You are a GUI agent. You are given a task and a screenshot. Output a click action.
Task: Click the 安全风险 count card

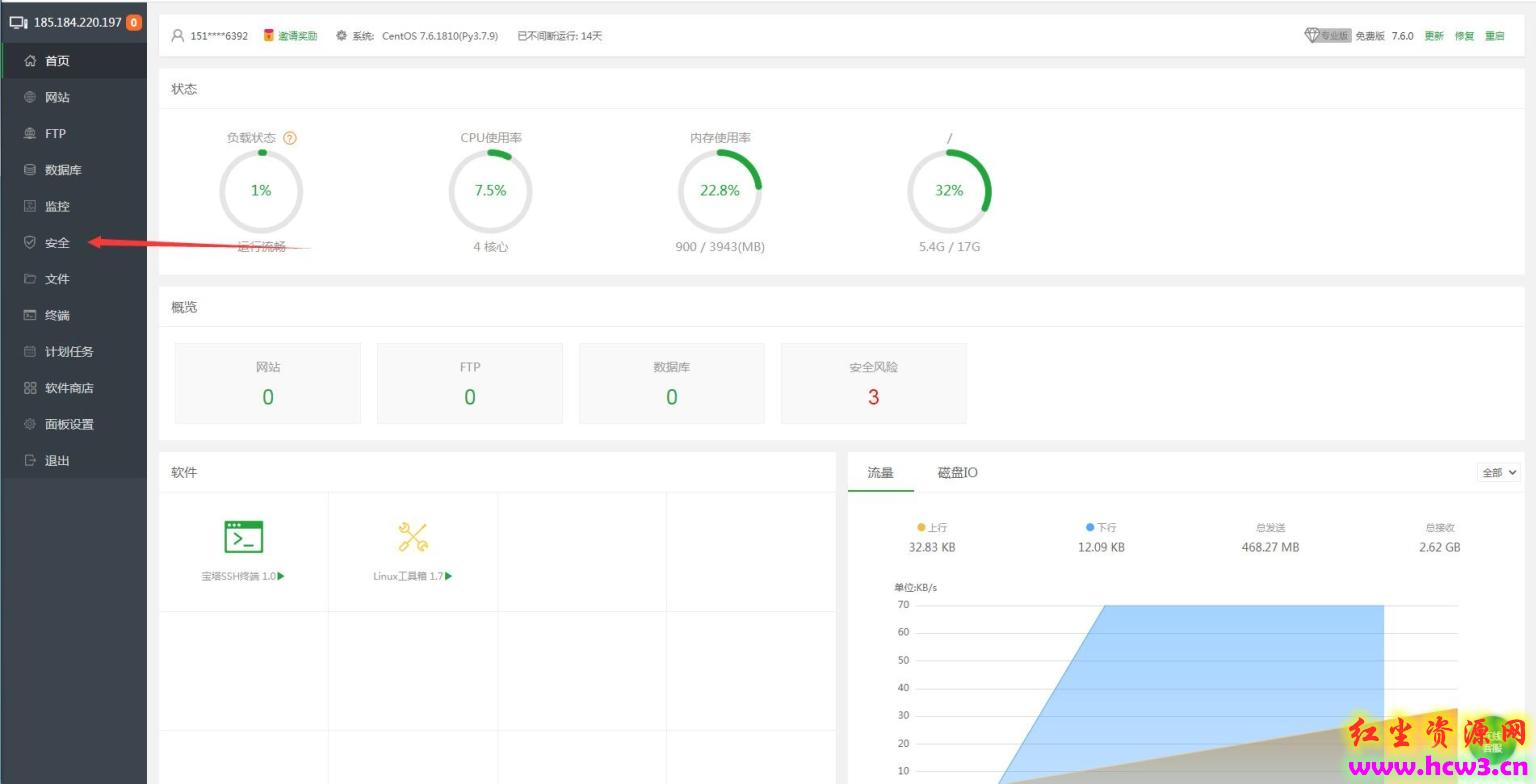pos(873,383)
